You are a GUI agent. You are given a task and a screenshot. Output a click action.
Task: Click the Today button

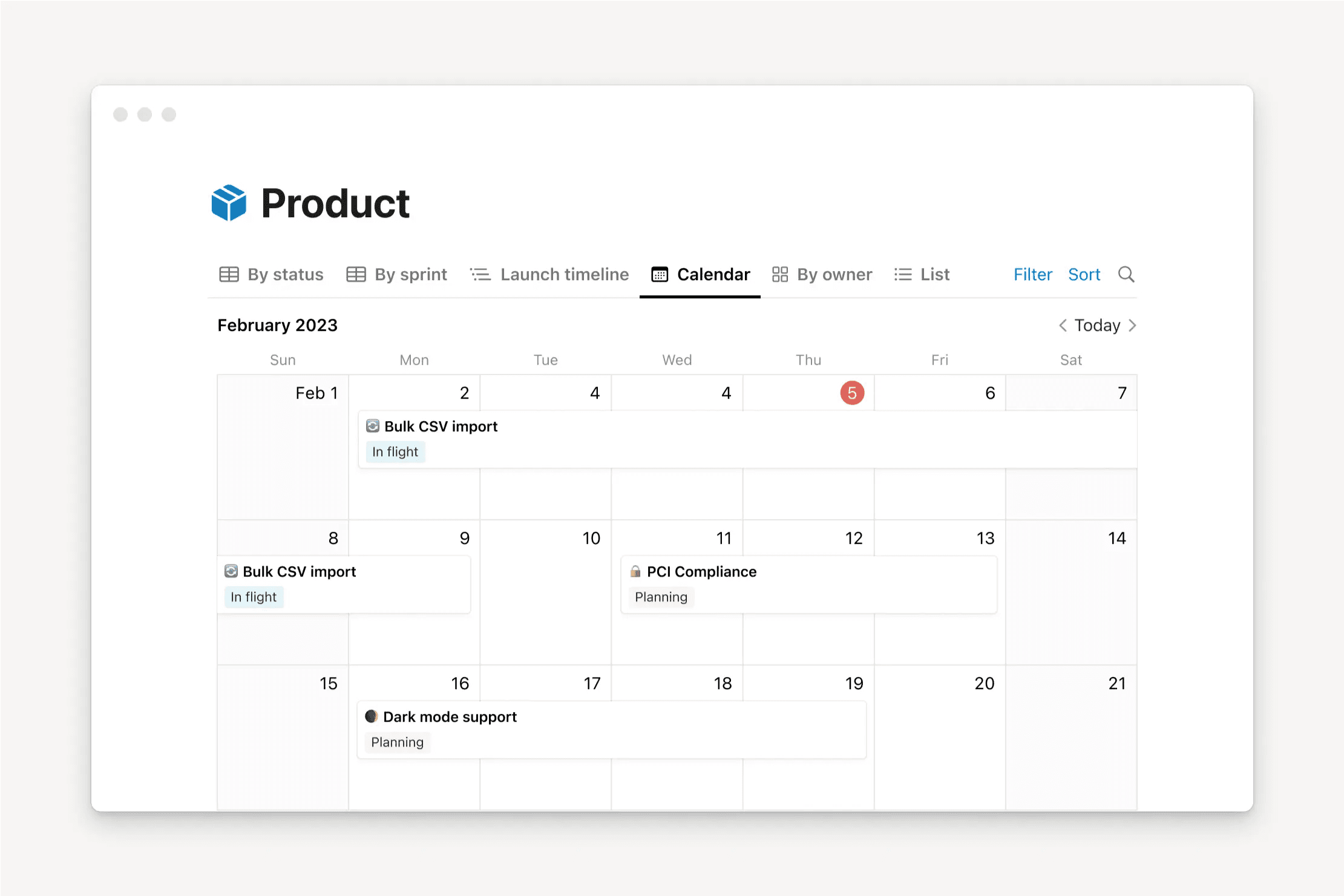click(1097, 325)
